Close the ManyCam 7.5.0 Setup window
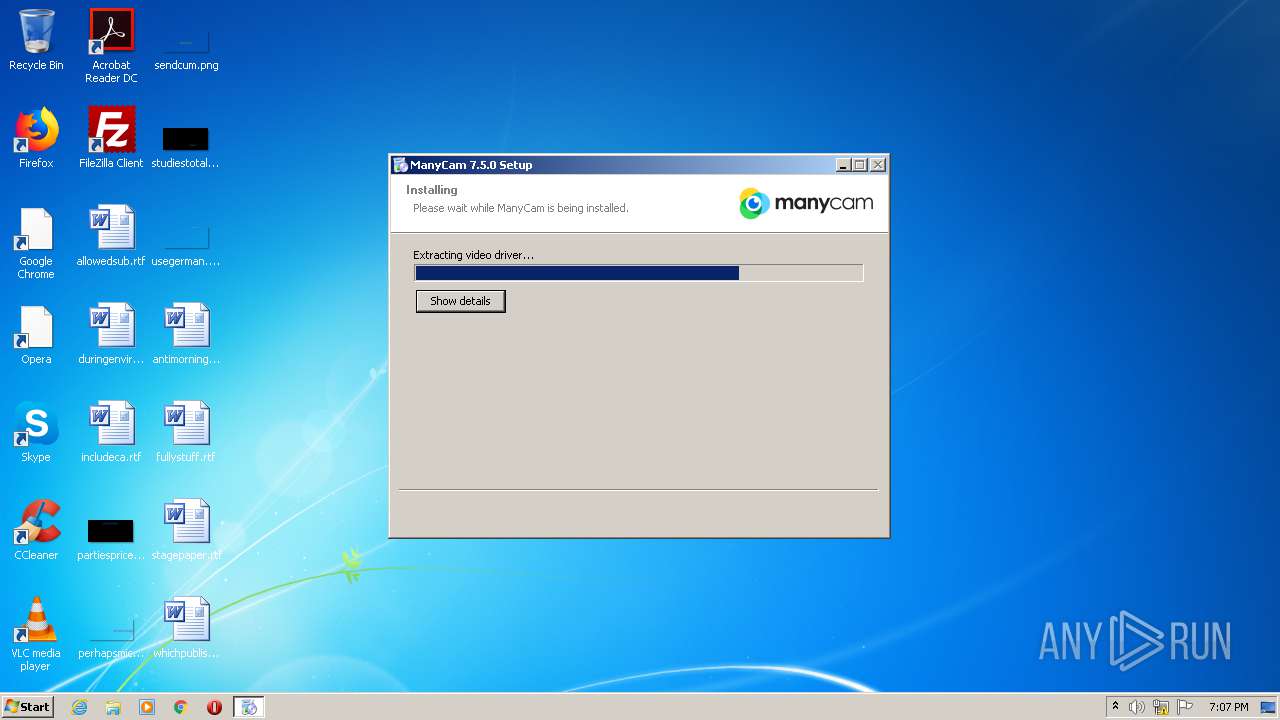The height and width of the screenshot is (720, 1280). click(878, 165)
